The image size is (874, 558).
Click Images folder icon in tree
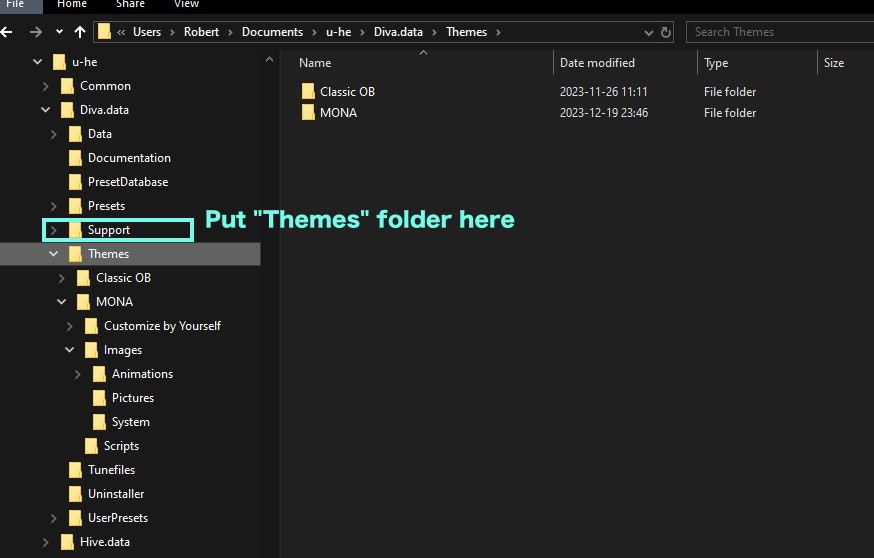point(91,350)
